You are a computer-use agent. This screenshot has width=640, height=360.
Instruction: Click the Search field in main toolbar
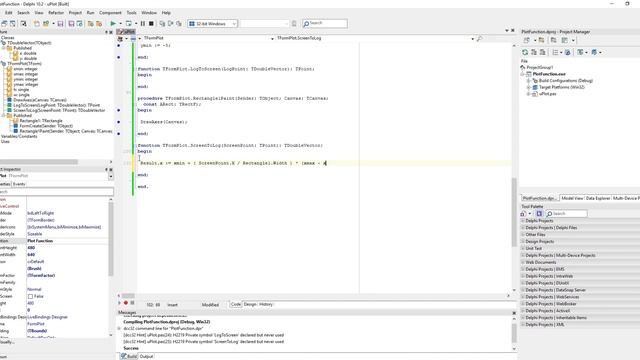tap(325, 24)
